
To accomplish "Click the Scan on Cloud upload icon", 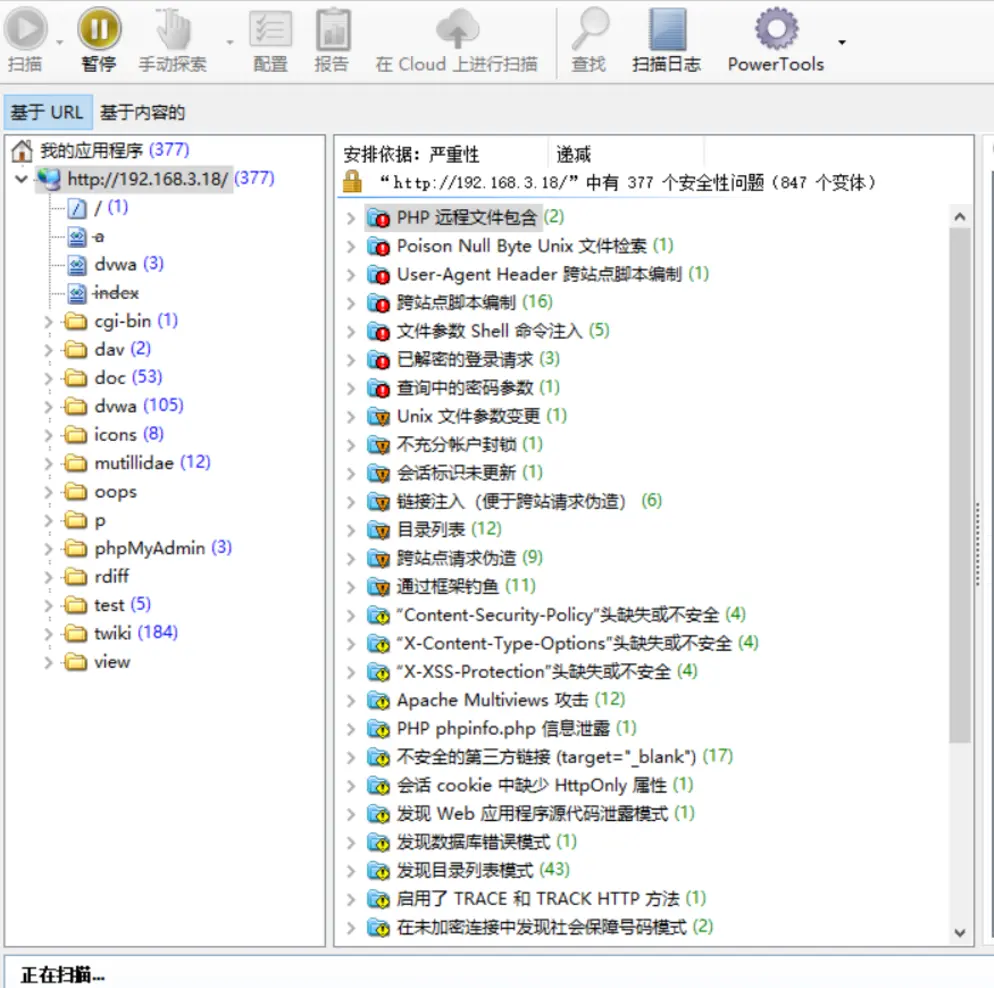I will 457,29.
